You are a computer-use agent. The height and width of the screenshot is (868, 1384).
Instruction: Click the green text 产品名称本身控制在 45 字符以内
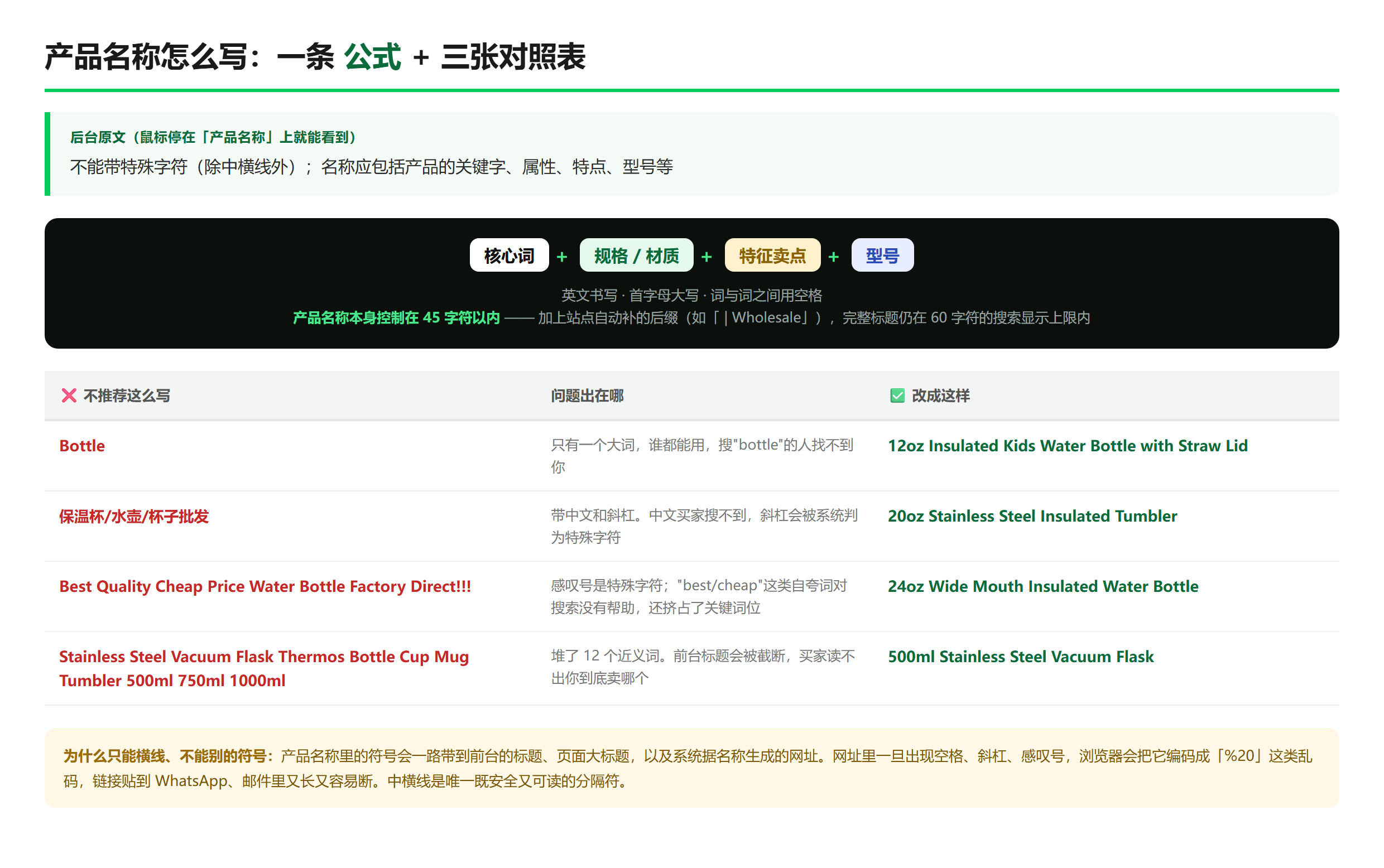point(396,317)
